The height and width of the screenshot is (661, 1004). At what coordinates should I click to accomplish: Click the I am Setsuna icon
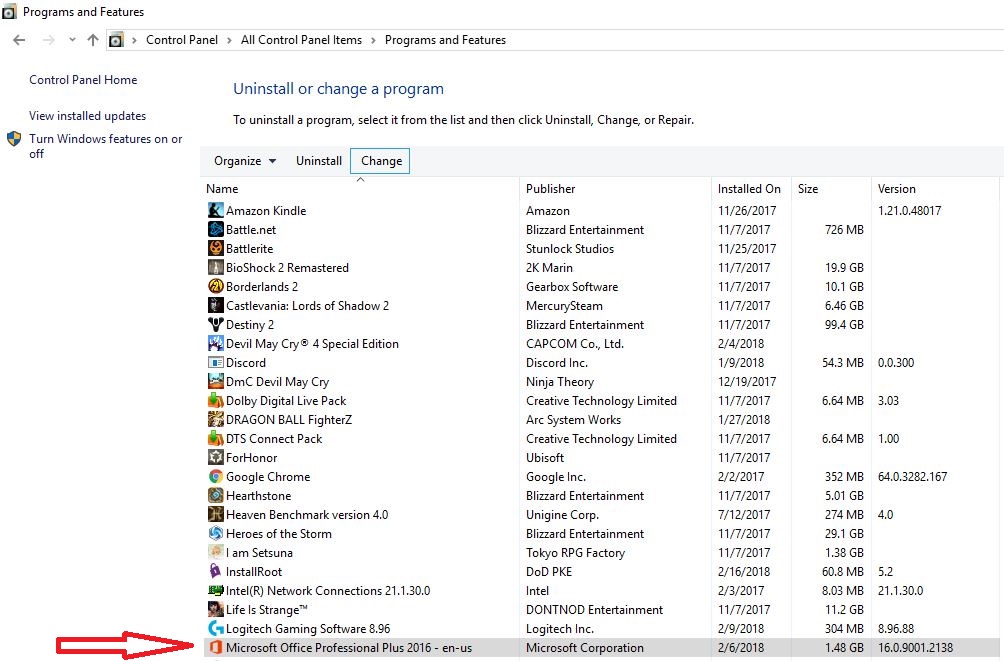[x=216, y=552]
